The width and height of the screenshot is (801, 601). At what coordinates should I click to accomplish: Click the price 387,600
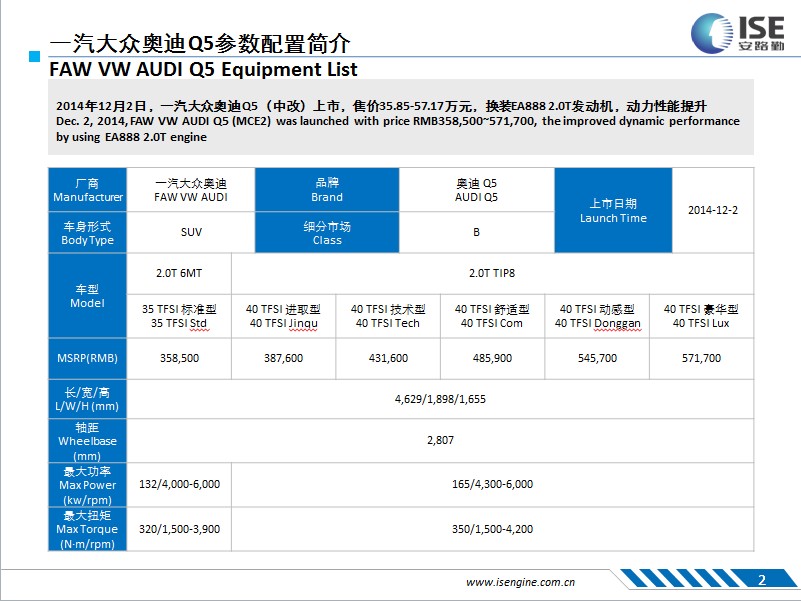tap(284, 358)
